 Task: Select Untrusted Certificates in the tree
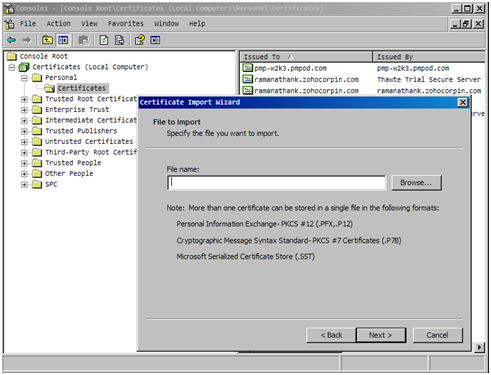tap(89, 142)
